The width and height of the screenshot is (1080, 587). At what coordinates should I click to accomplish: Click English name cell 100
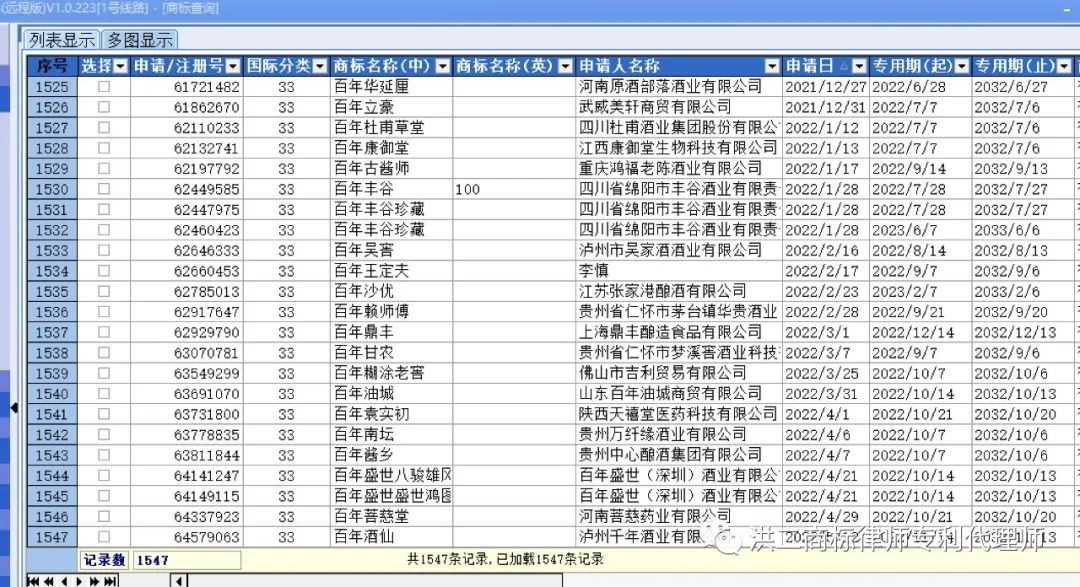click(467, 189)
